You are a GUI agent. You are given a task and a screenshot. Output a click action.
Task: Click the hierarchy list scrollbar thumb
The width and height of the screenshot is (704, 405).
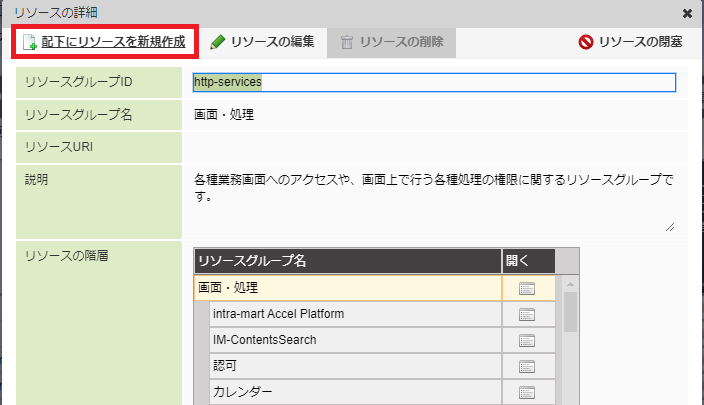[570, 312]
